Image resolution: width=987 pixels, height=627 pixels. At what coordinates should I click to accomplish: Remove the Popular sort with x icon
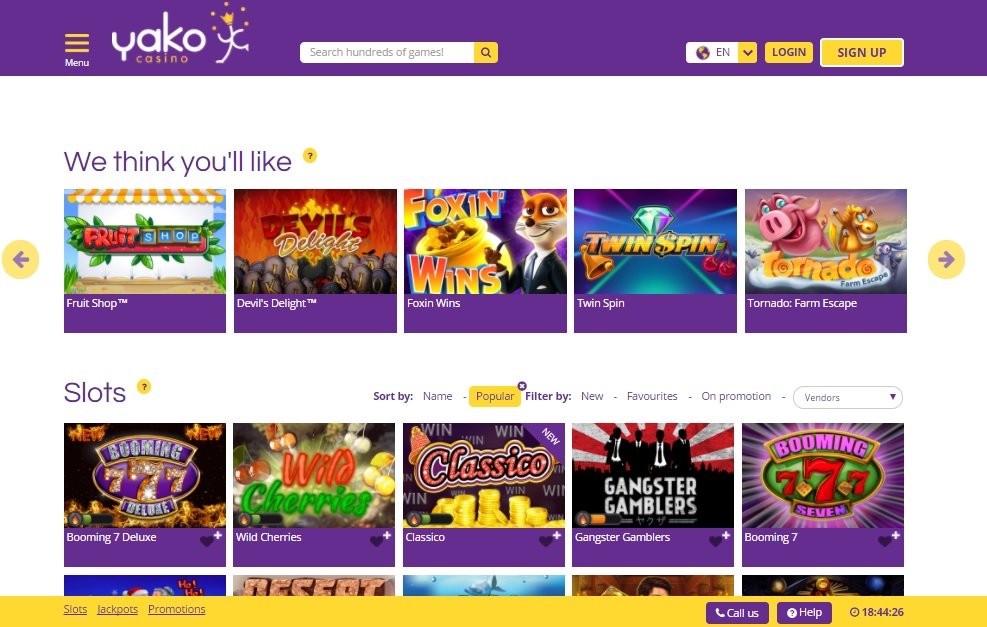point(522,386)
